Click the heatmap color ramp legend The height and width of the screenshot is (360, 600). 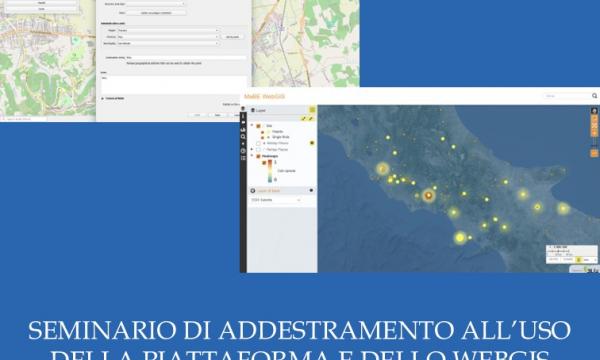coord(270,171)
